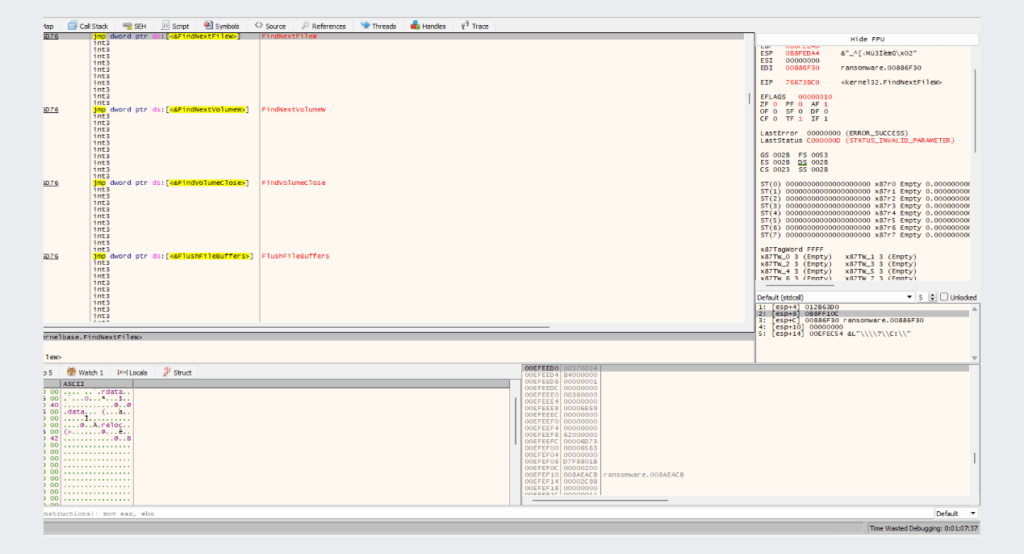Increase the argument count stepper
Image resolution: width=1024 pixels, height=554 pixels.
[933, 295]
